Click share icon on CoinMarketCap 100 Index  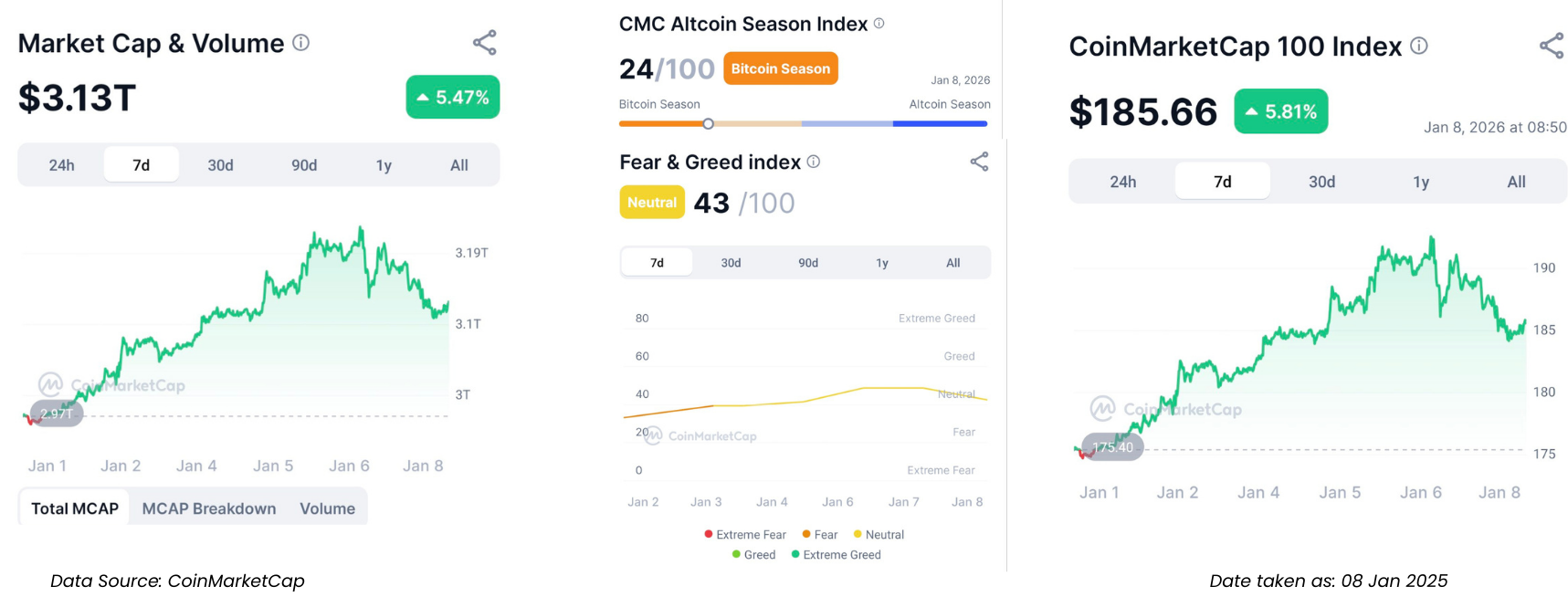tap(1551, 46)
